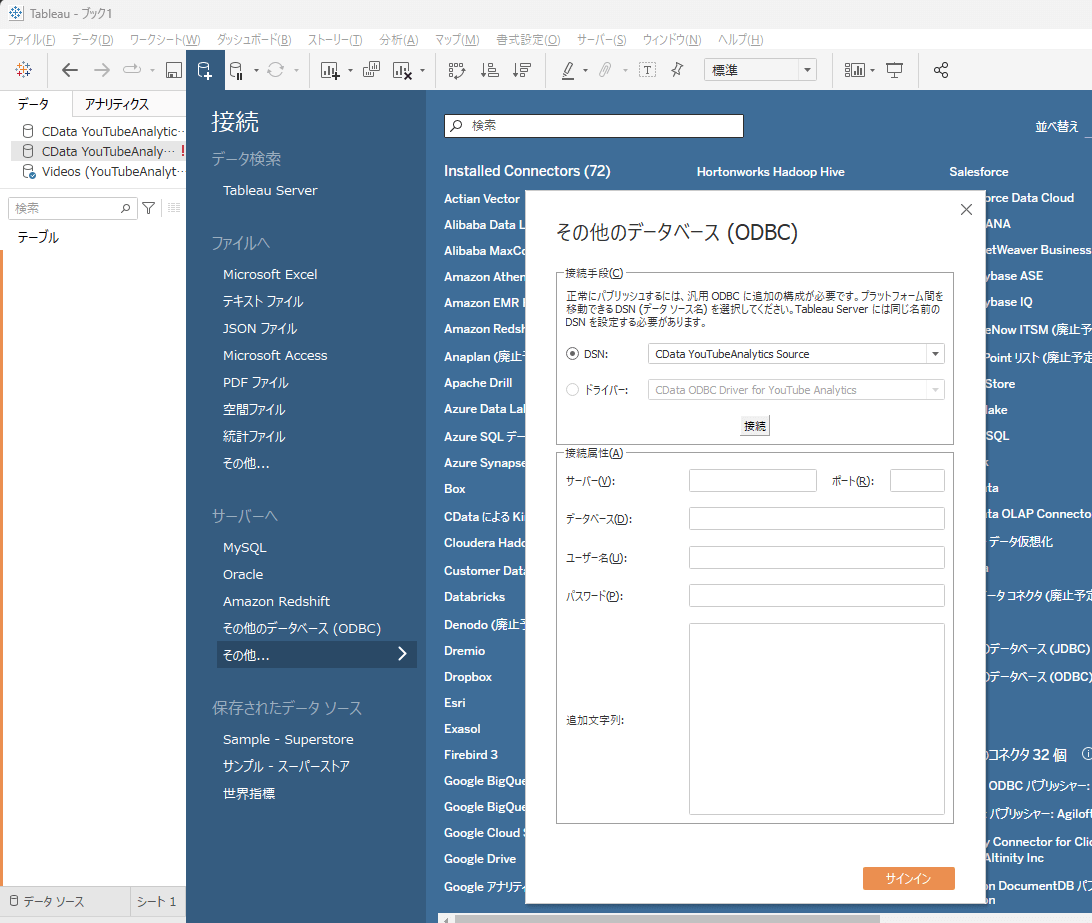Click into the データベース input field
Image resolution: width=1092 pixels, height=923 pixels.
click(817, 518)
